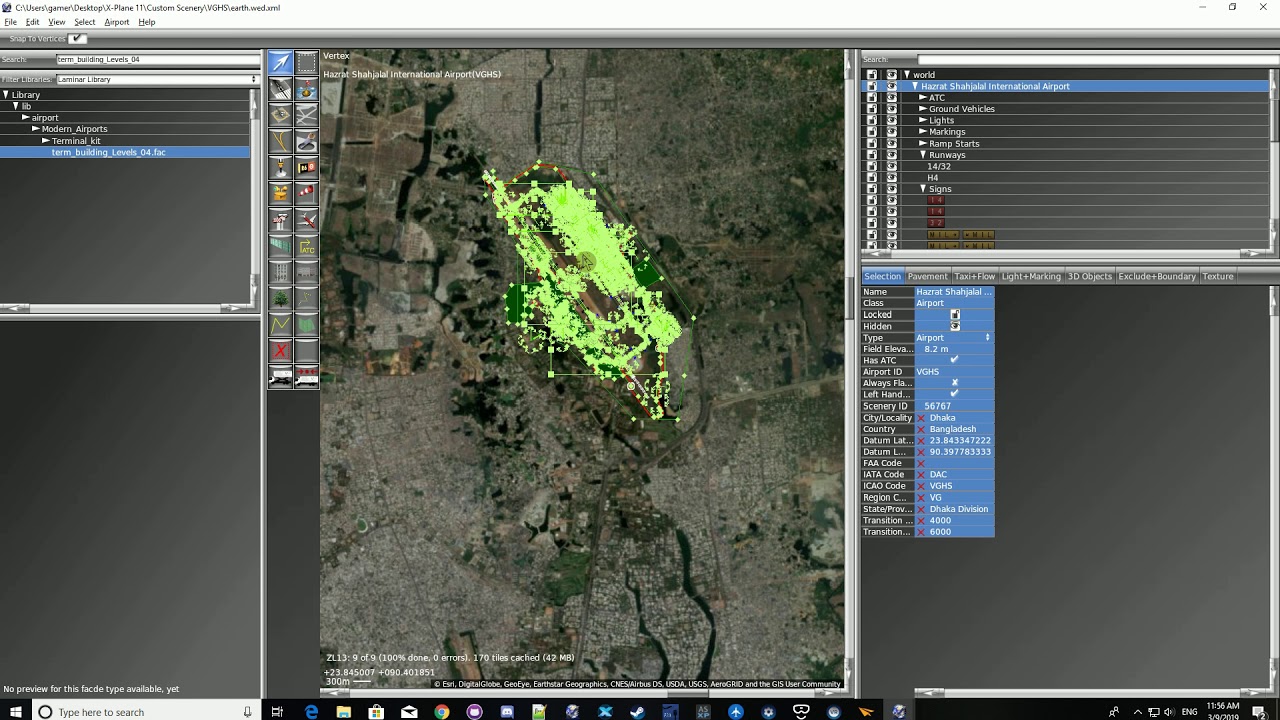The width and height of the screenshot is (1280, 720).
Task: Hide runway 14/32 with eye icon
Action: 891,166
